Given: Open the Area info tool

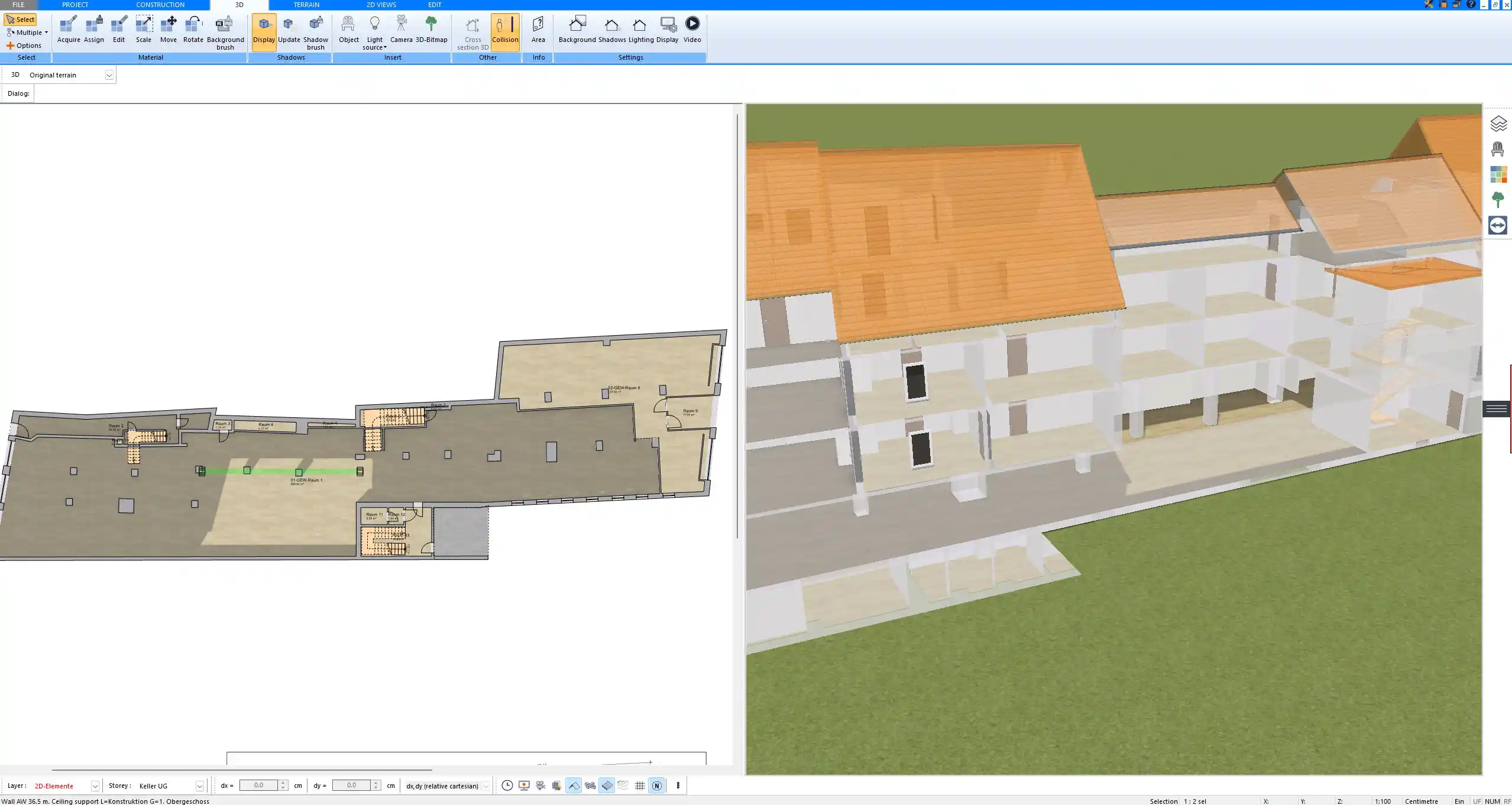Looking at the screenshot, I should click(538, 31).
